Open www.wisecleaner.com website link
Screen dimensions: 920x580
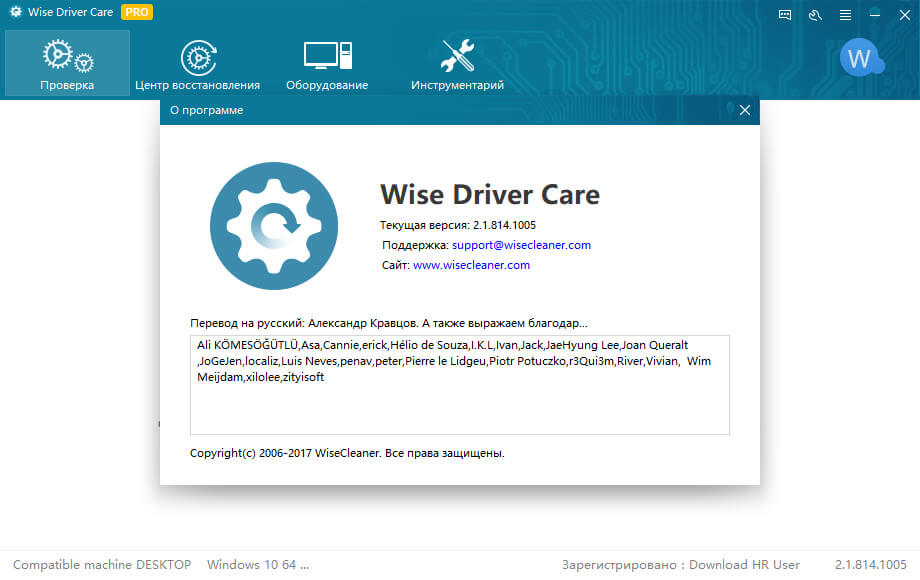pos(471,265)
